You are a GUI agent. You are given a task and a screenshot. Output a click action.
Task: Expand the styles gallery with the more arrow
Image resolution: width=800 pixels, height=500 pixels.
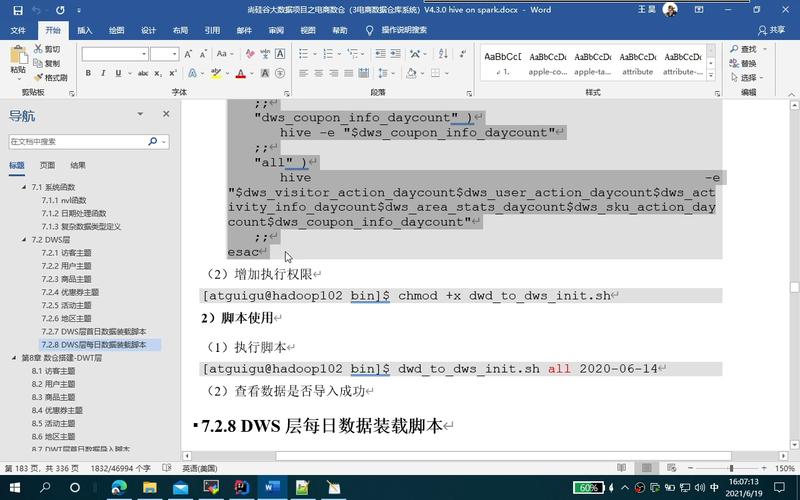(711, 76)
